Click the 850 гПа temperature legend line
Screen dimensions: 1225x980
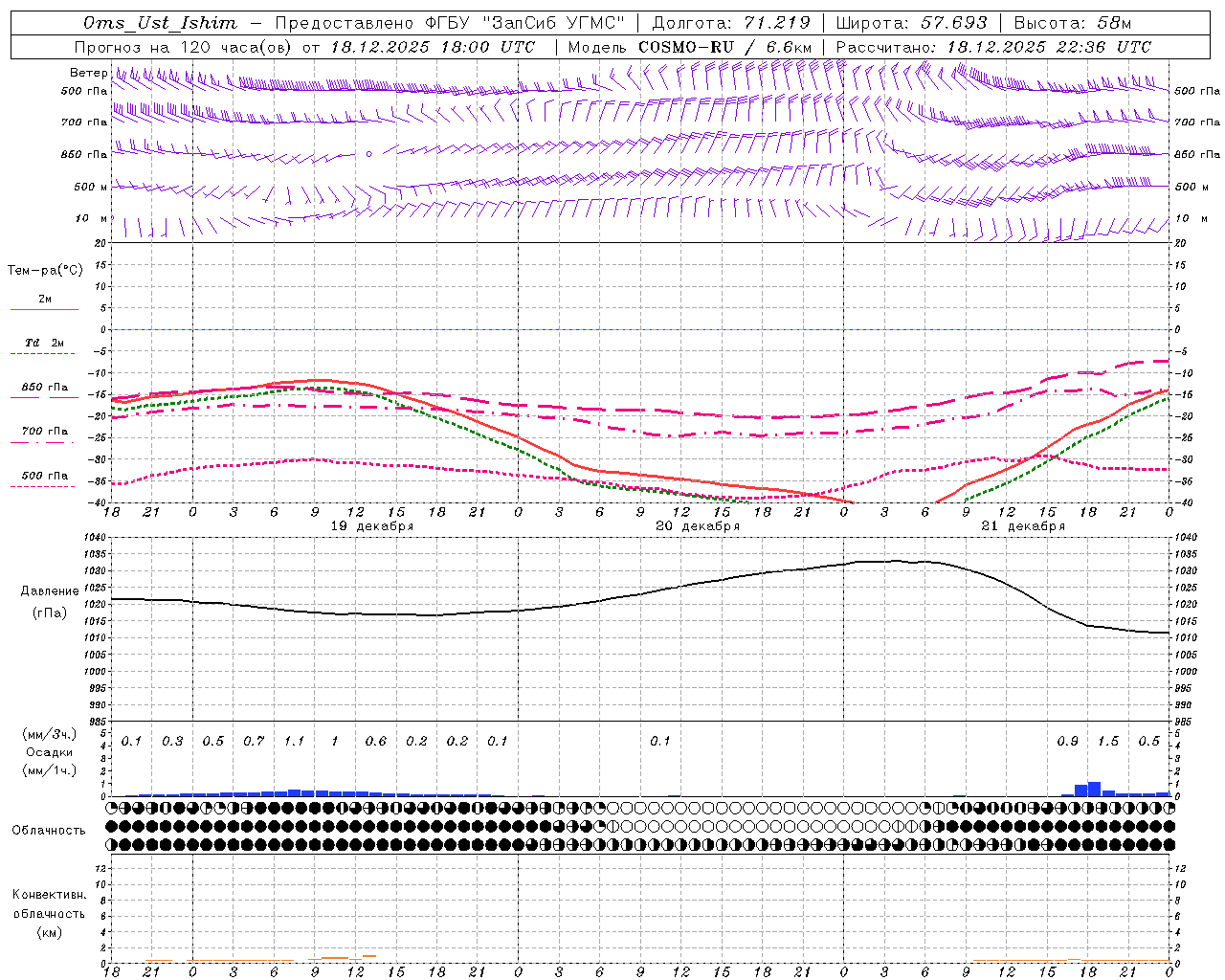44,397
